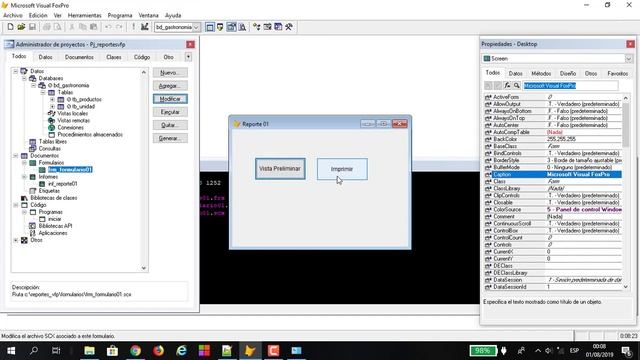Click the function (fx) button in Propiedades

pos(507,85)
